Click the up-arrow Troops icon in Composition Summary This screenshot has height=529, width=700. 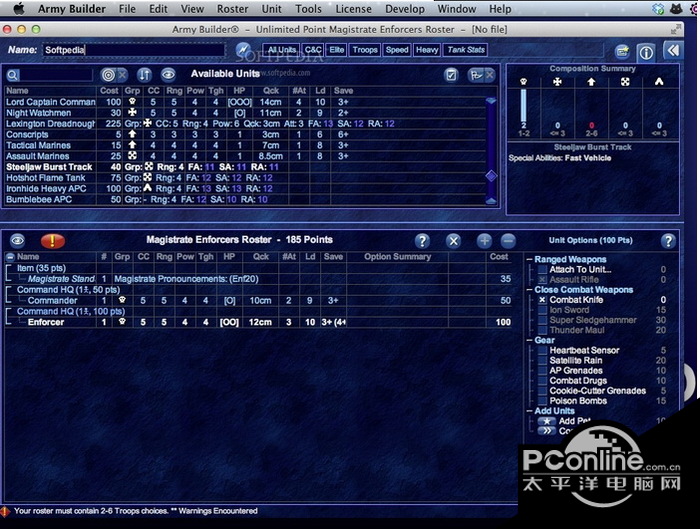(591, 82)
